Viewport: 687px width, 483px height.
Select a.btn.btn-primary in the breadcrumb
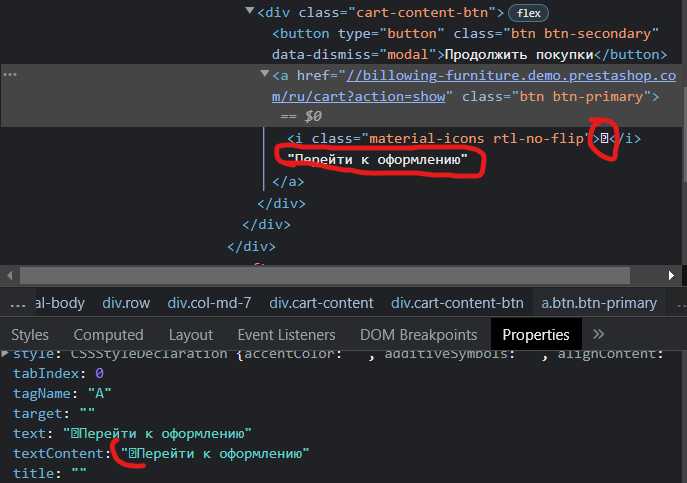[x=599, y=303]
